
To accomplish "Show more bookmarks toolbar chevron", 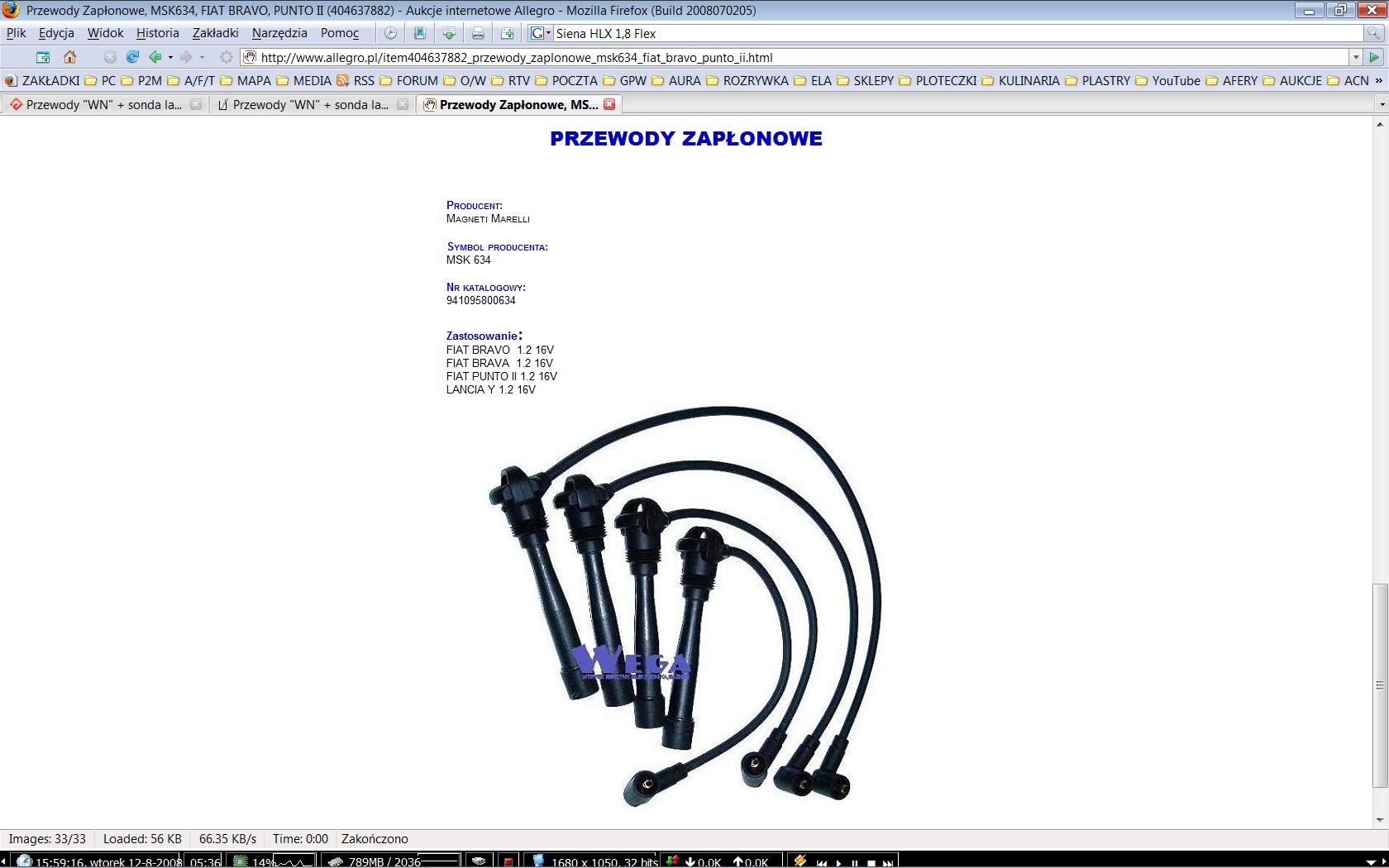I will 1378,80.
